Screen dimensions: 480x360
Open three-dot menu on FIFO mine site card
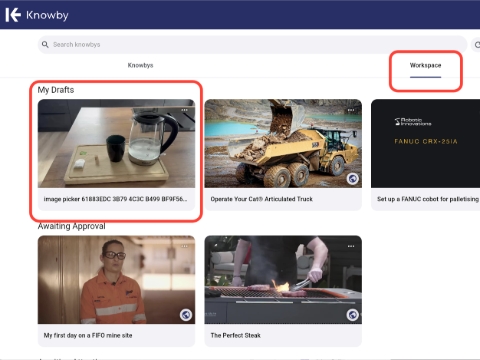coord(184,246)
